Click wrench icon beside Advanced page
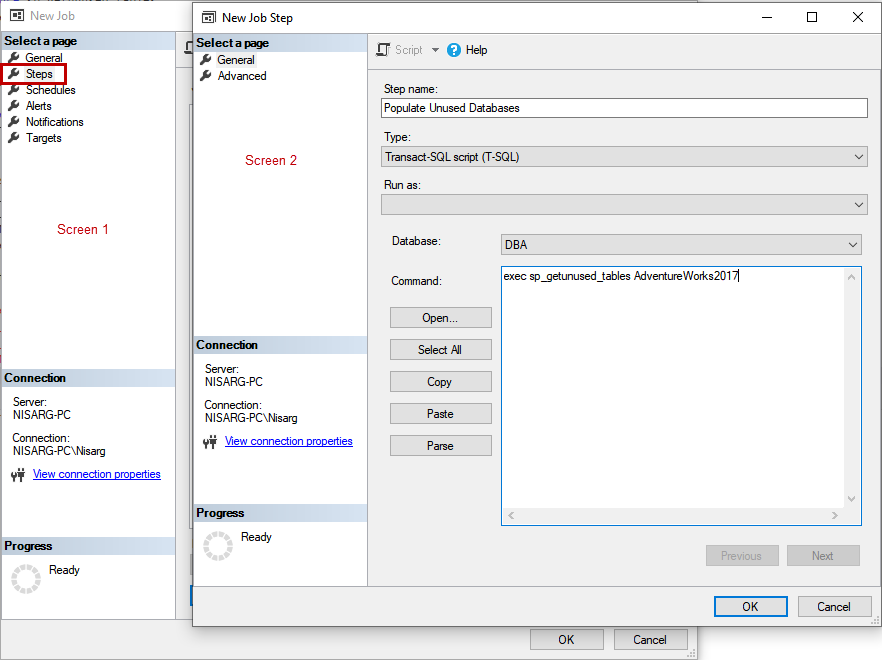Viewport: 882px width, 660px height. point(206,75)
